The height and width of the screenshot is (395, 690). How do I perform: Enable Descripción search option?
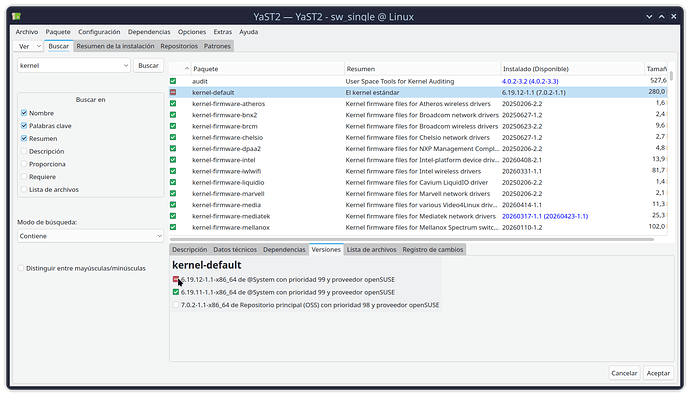coord(24,151)
